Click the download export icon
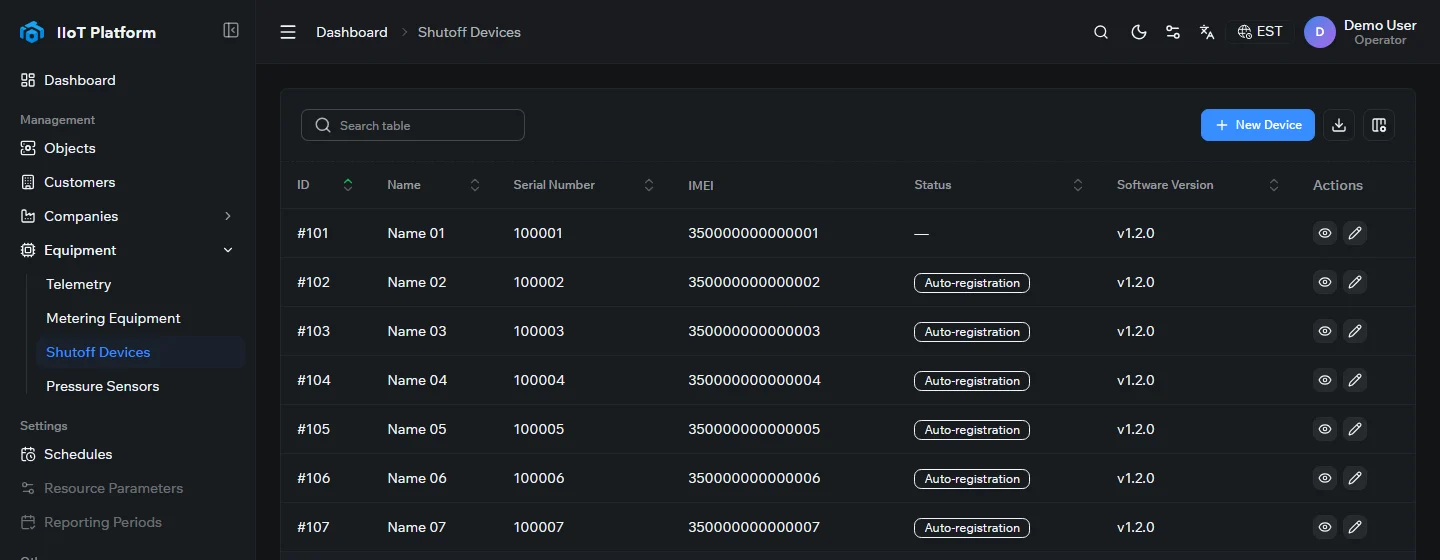 tap(1339, 125)
